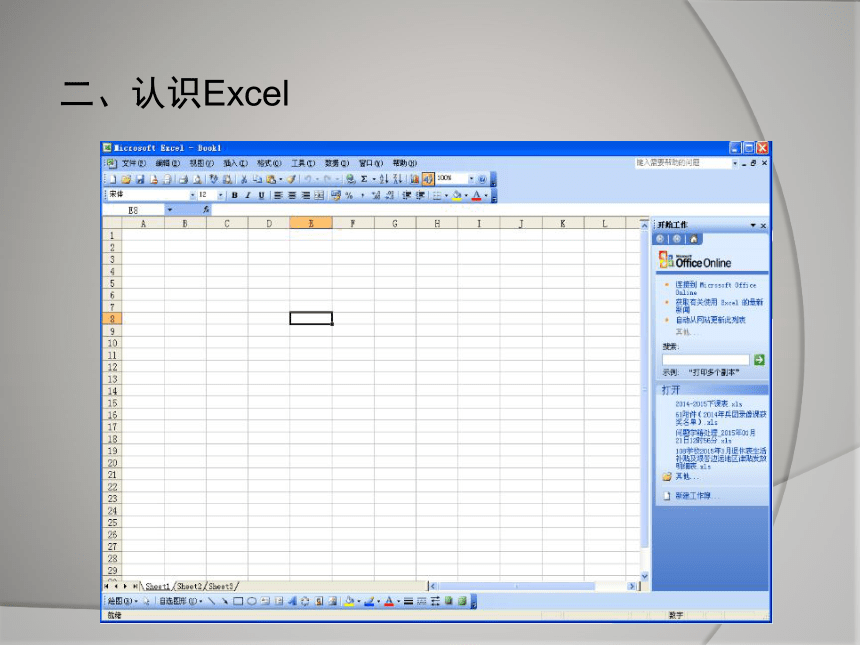Open the font size 12 dropdown
Screen dimensions: 860x645
(220, 195)
